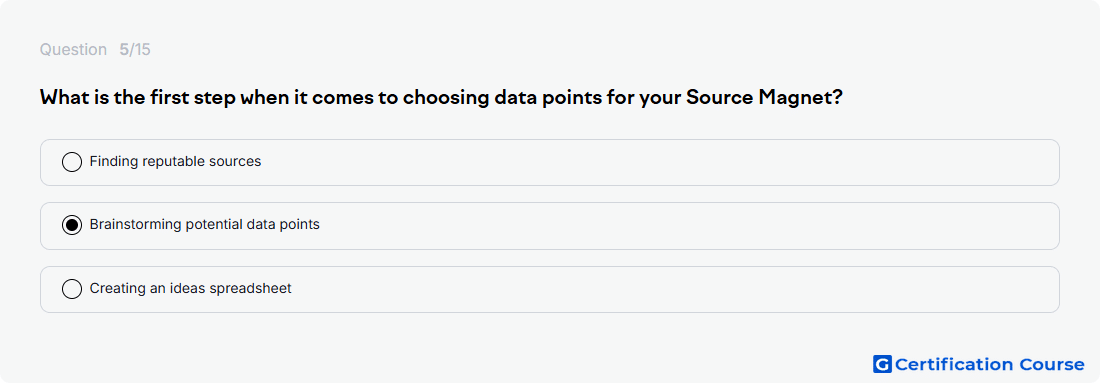Click the selected 'Brainstorming potential data points' radio button
1100x383 pixels.
(x=72, y=225)
